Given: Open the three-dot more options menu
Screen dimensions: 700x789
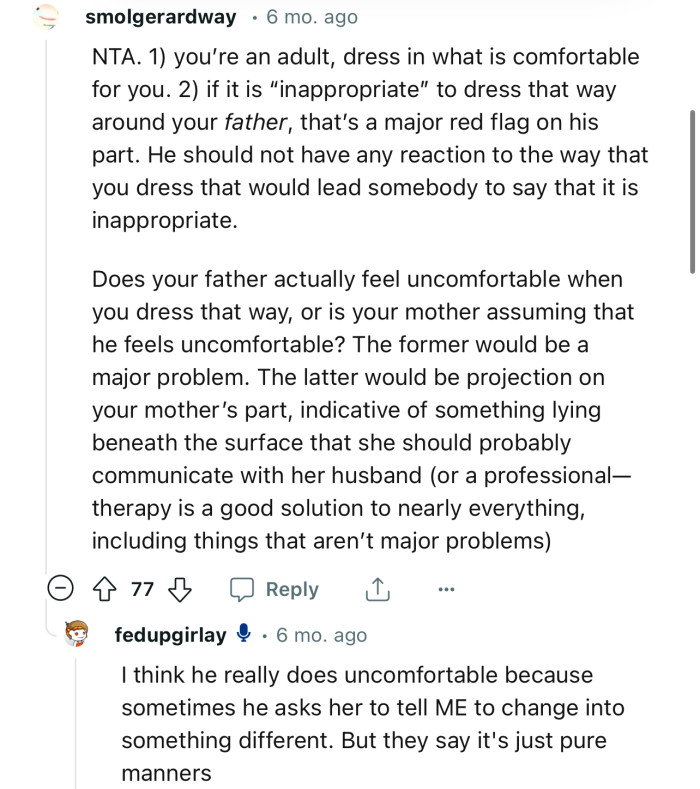Looking at the screenshot, I should tap(447, 589).
